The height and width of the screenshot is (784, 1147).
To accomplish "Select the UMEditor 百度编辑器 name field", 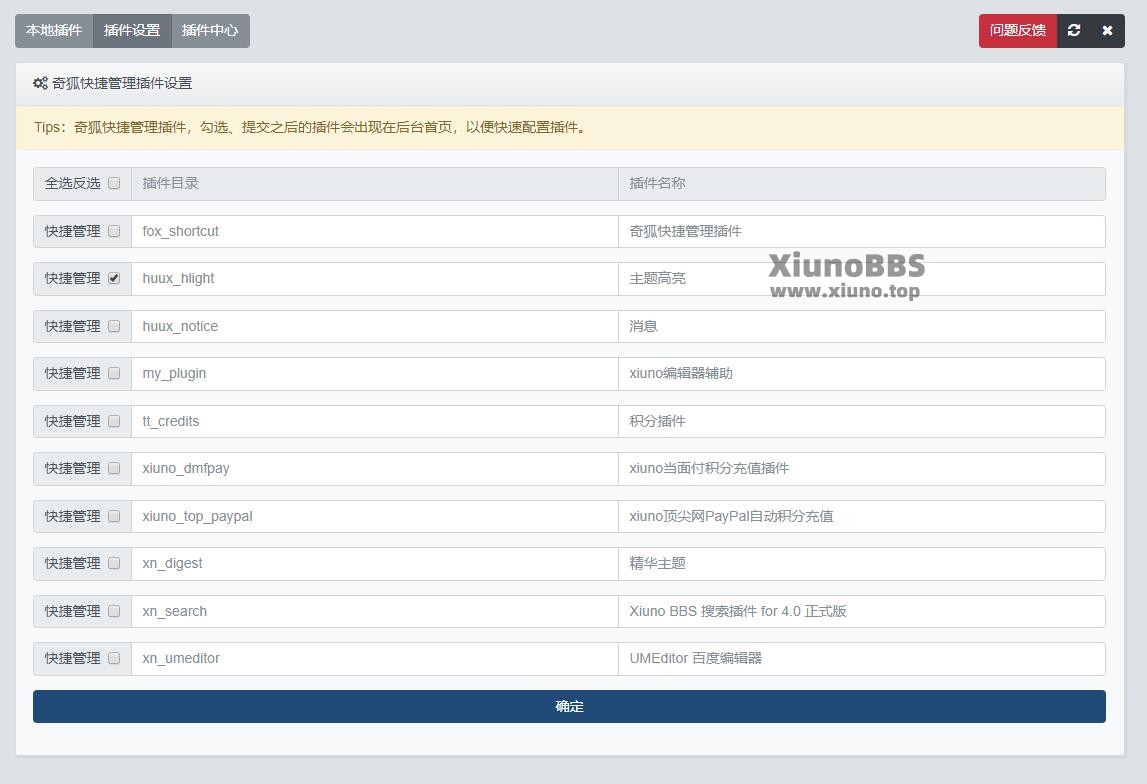I will (x=862, y=659).
